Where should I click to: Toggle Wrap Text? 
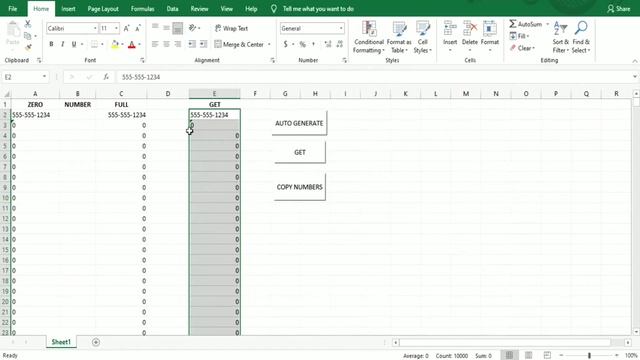[231, 28]
